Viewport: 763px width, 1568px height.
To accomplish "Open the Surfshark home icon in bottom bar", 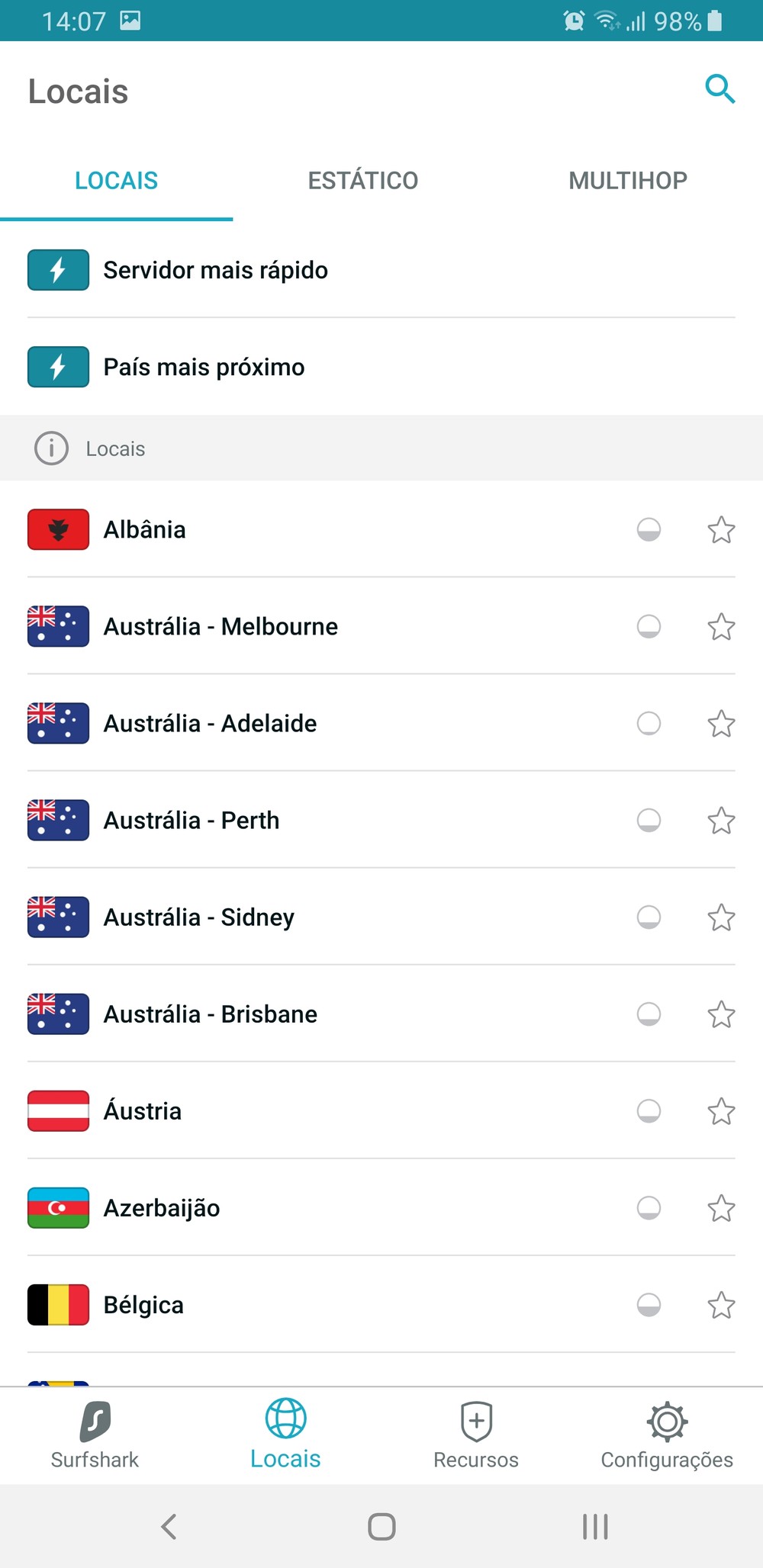I will [95, 1422].
